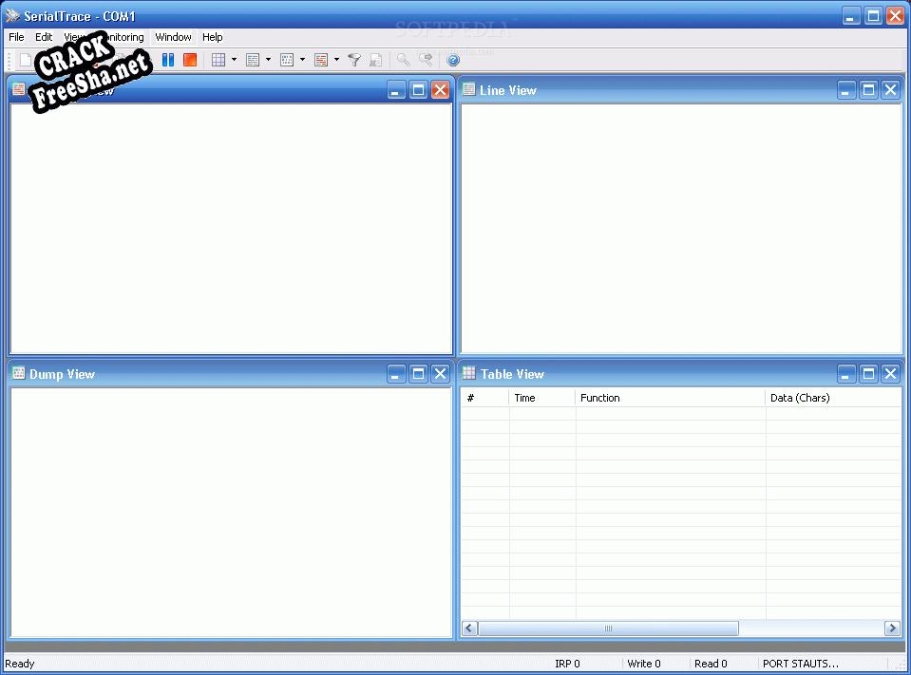Open the Window menu
This screenshot has width=911, height=675.
coord(173,37)
